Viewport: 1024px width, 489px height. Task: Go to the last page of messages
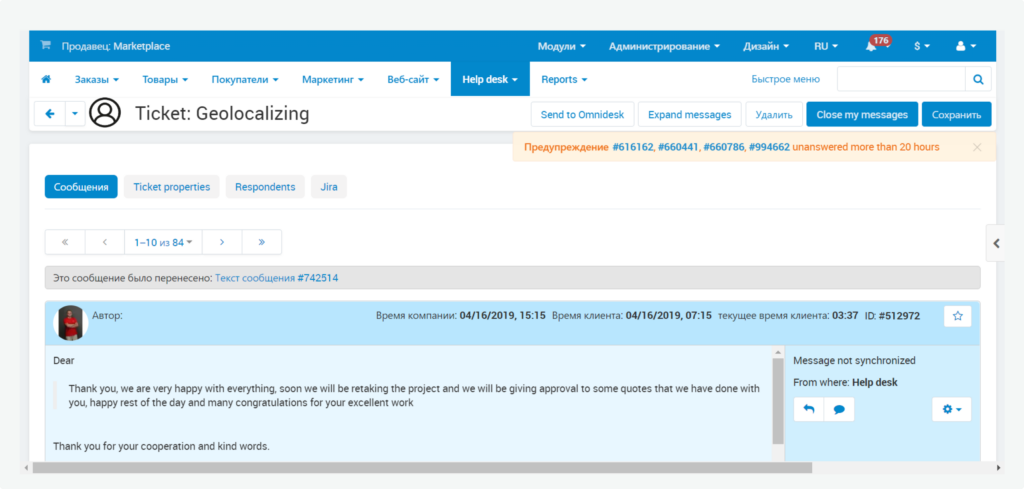pos(261,242)
